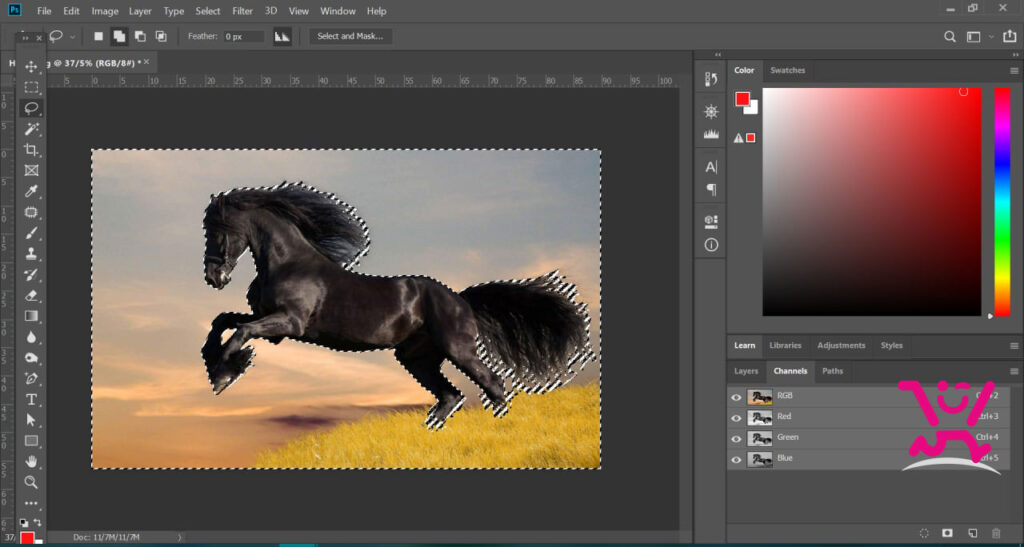Screen dimensions: 1024x547
Task: Switch to the Adjustments tab
Action: tap(841, 346)
